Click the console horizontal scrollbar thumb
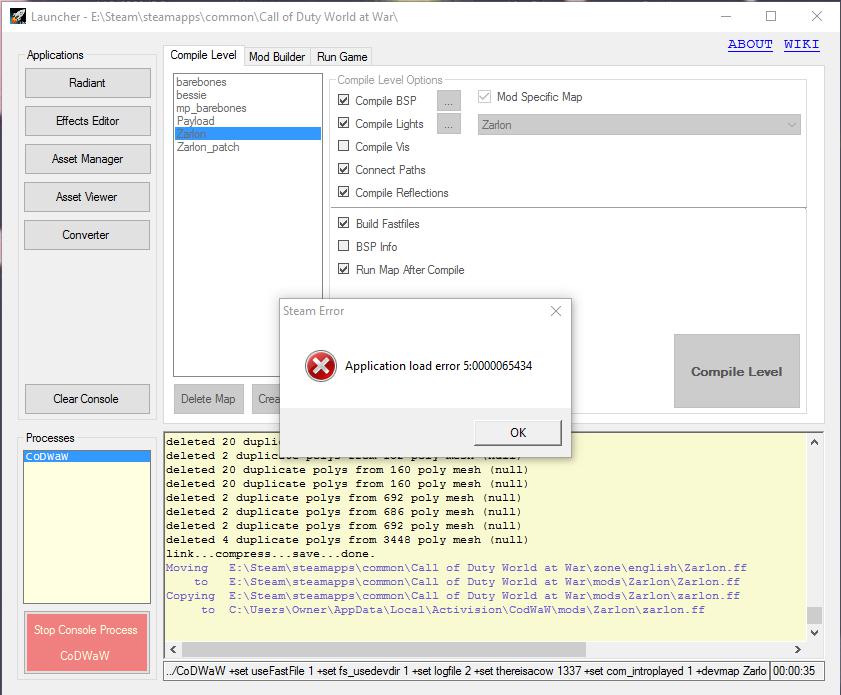The image size is (841, 695). pyautogui.click(x=383, y=649)
